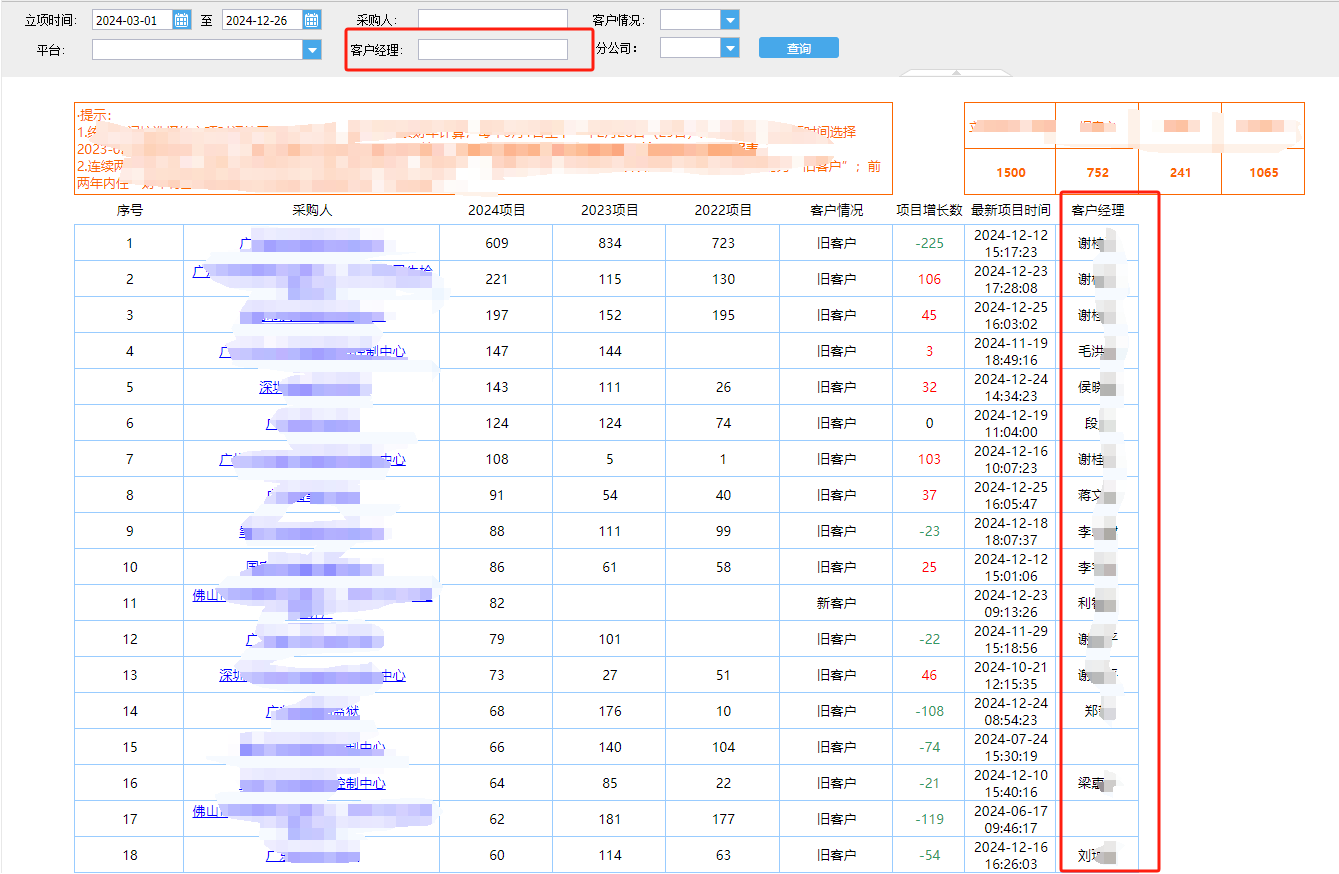1339x874 pixels.
Task: Click the 2024项目 column header
Action: (x=496, y=210)
